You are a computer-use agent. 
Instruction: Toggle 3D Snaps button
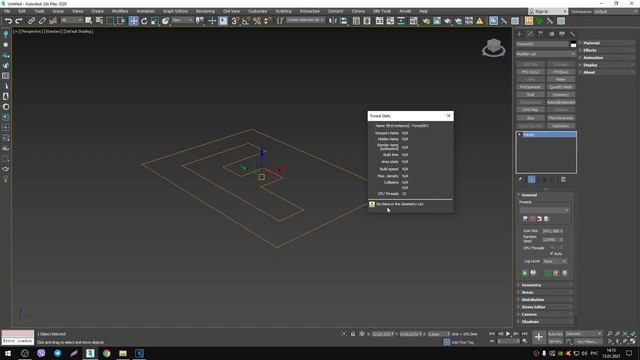(235, 21)
